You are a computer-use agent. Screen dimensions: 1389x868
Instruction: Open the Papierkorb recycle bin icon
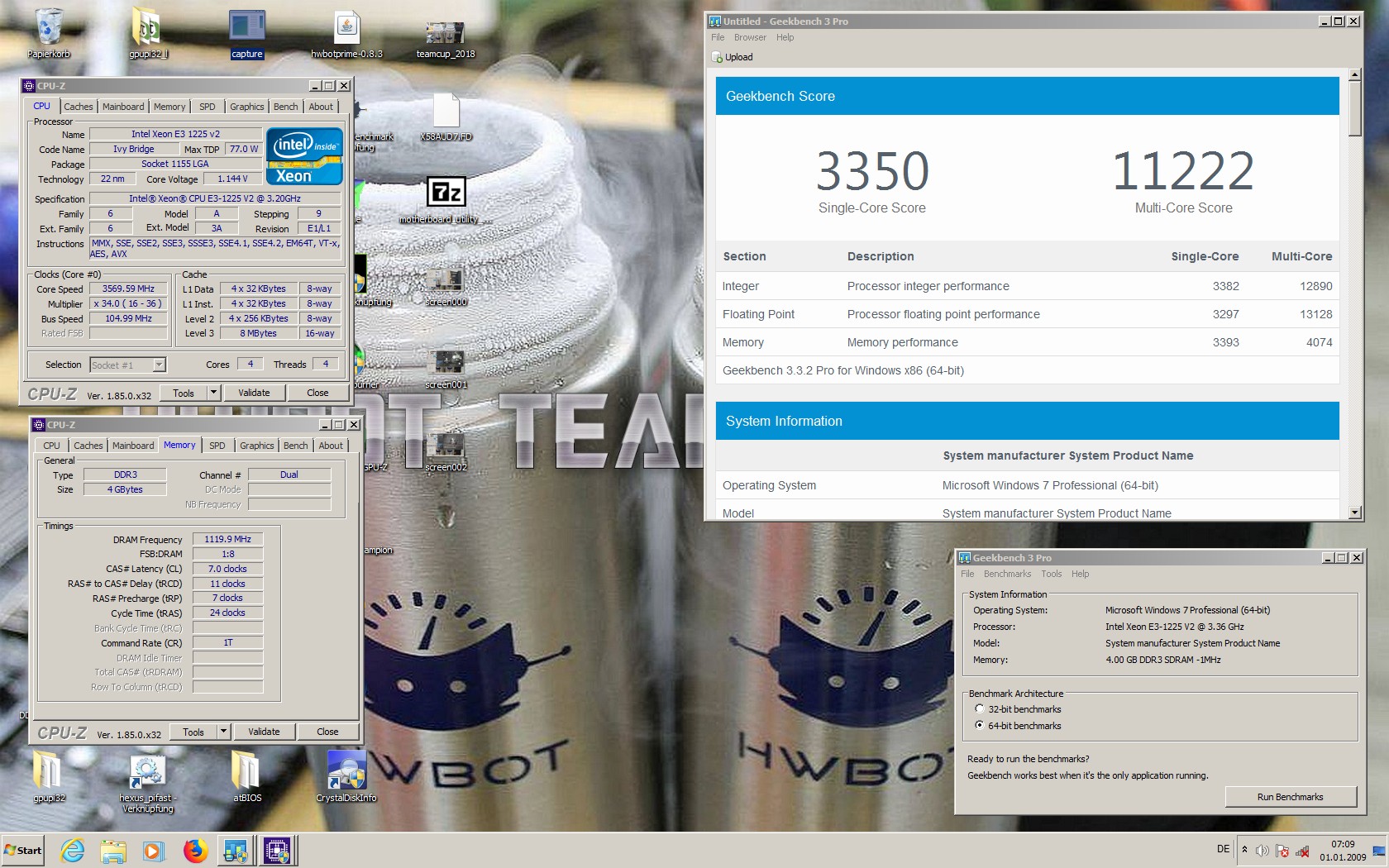click(x=49, y=33)
